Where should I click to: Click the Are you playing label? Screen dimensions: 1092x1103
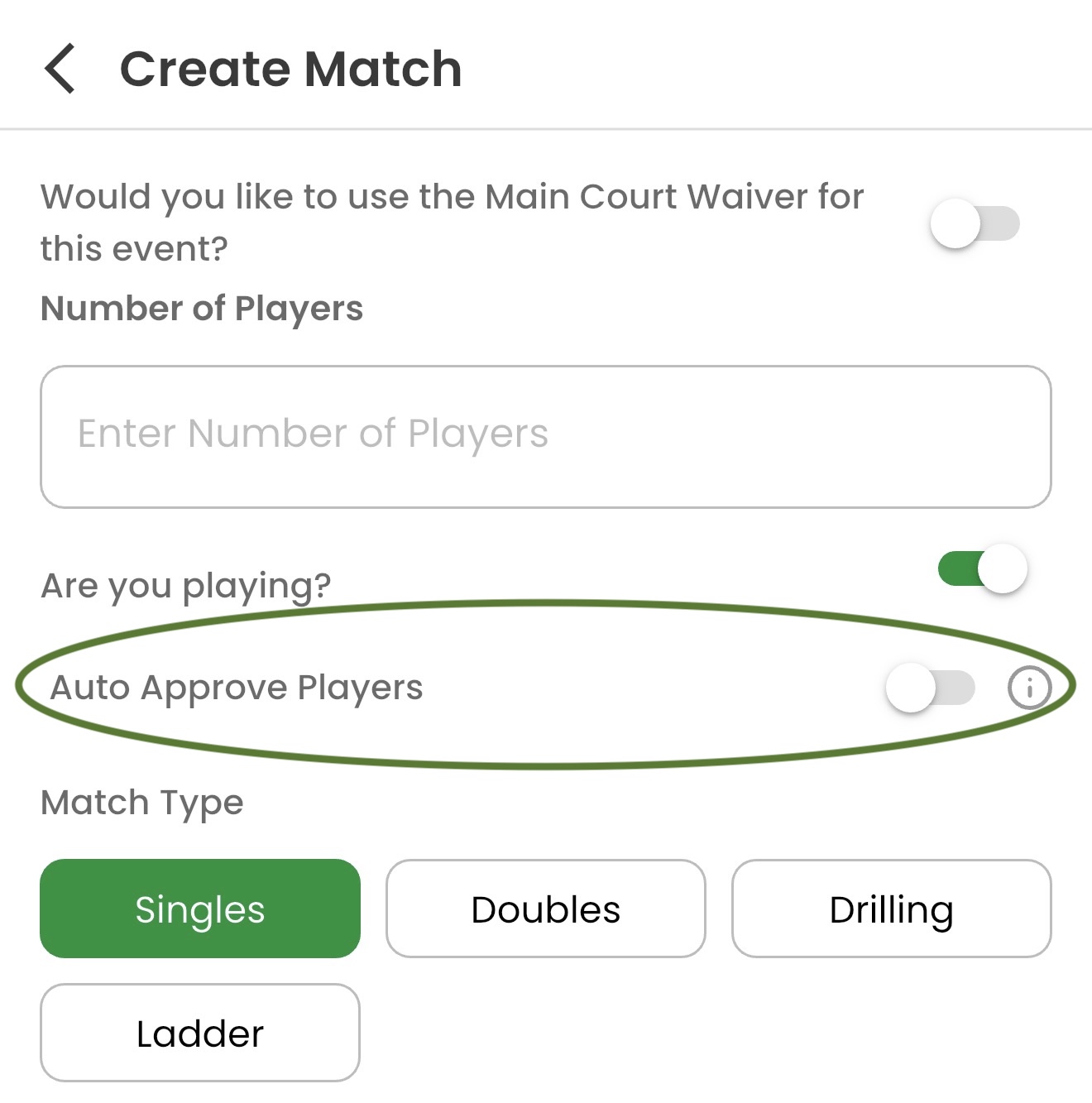click(x=186, y=586)
